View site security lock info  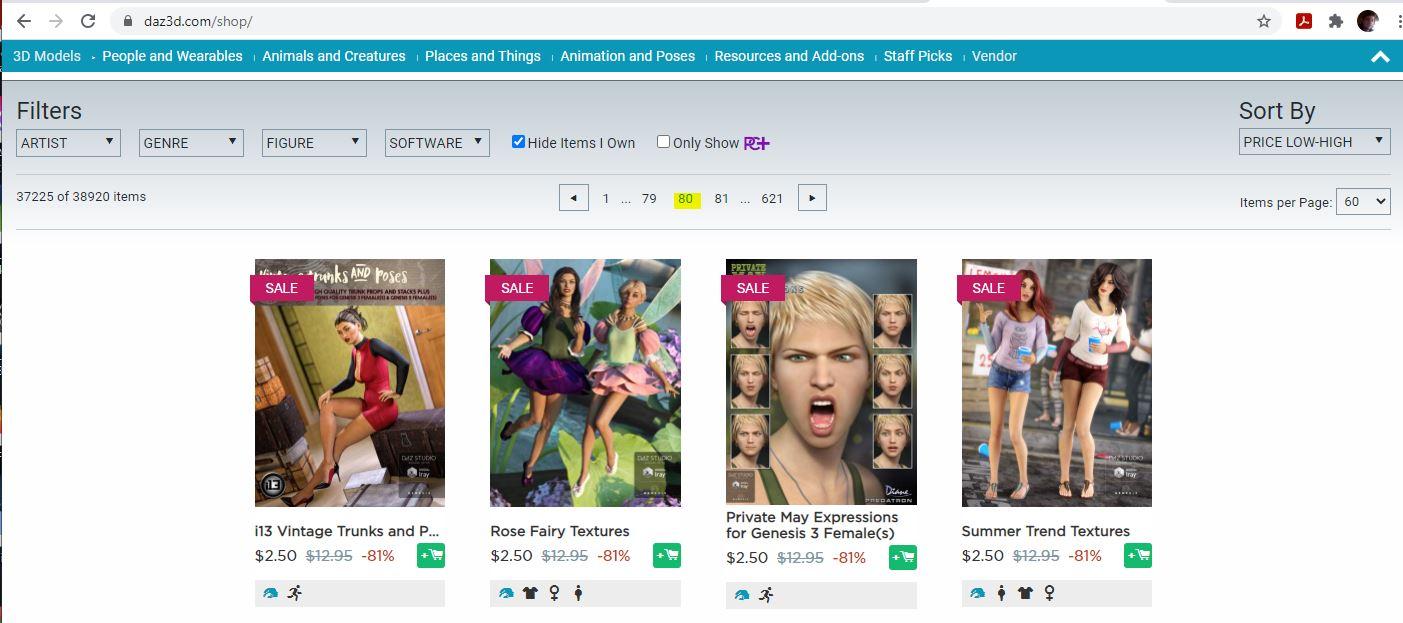click(126, 21)
